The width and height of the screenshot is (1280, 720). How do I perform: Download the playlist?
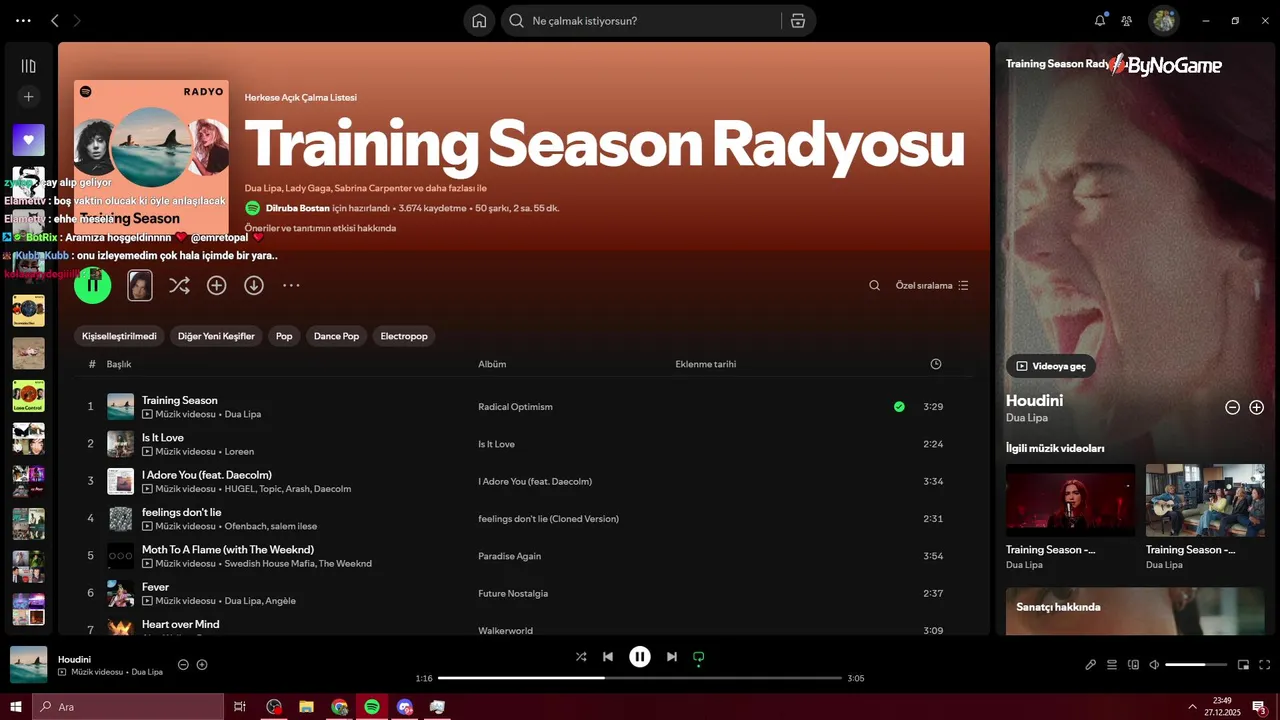[254, 285]
